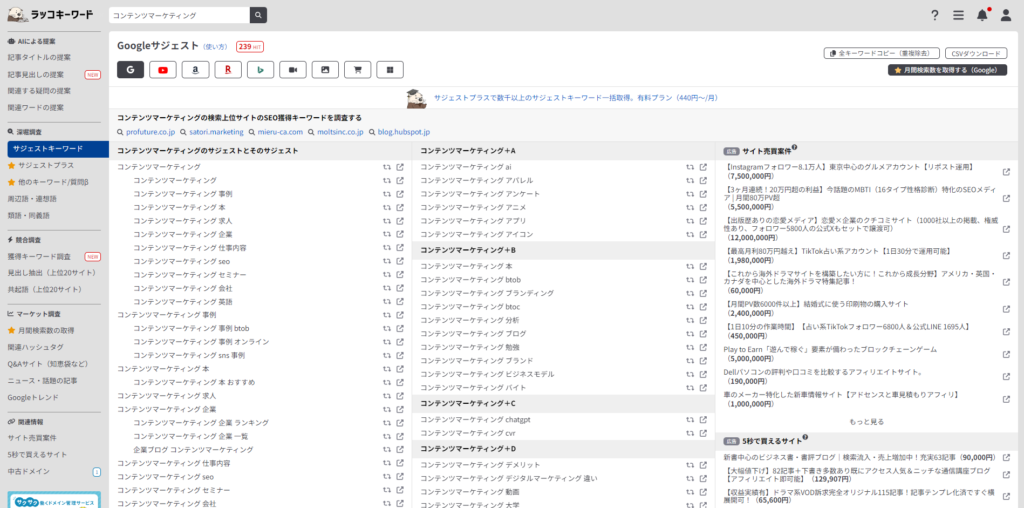The image size is (1024, 508).
Task: Switch to Bing suggest source
Action: pyautogui.click(x=260, y=69)
